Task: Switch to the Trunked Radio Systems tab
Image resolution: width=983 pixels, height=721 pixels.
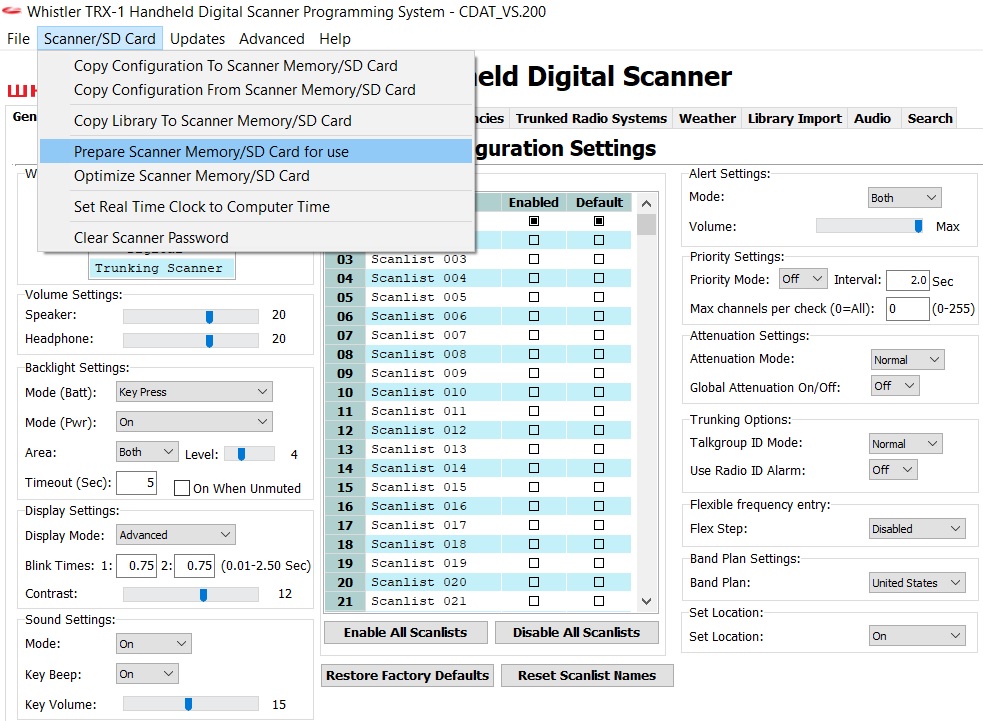Action: 591,118
